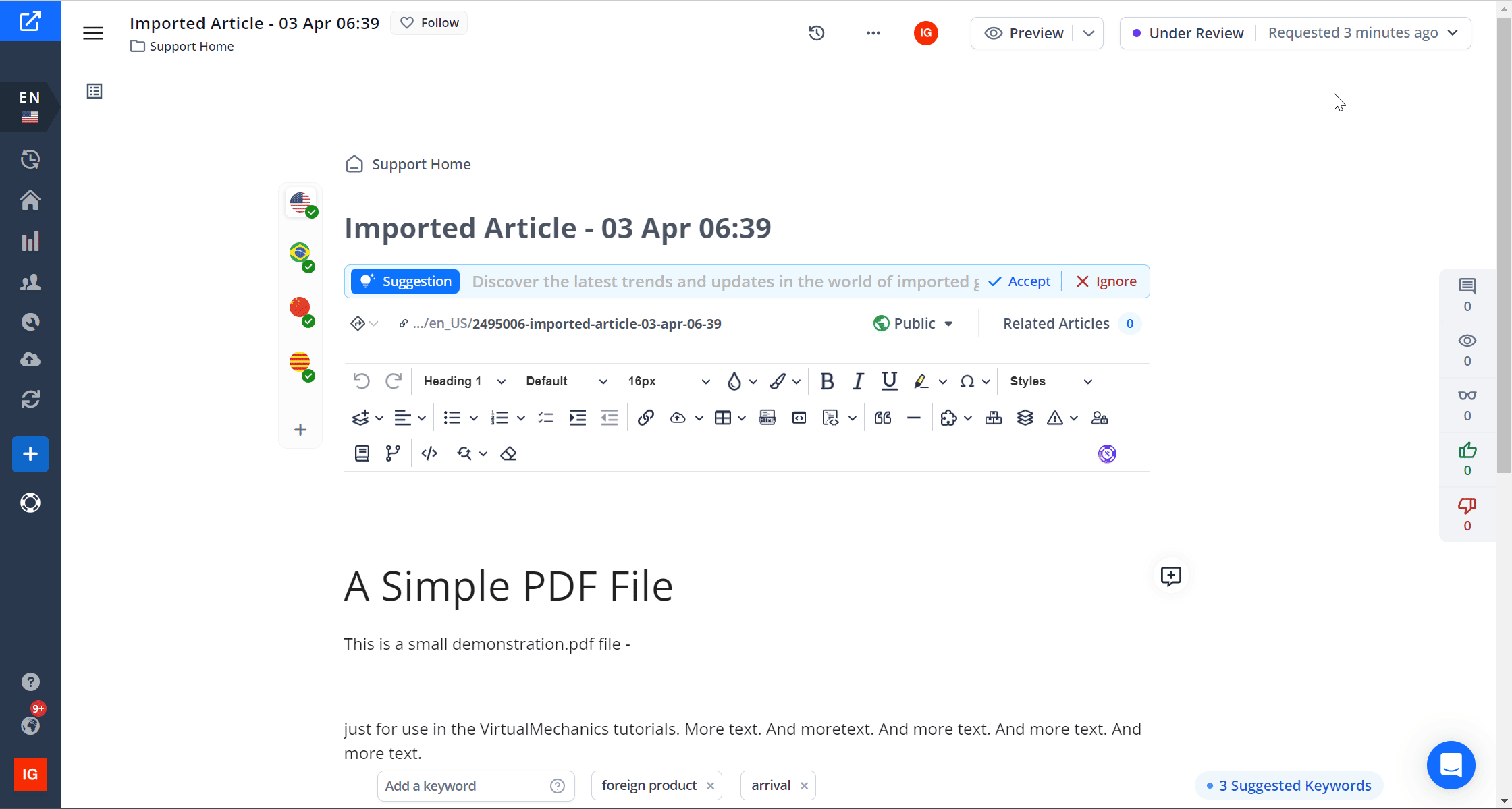Click the Special characters icon
The image size is (1512, 809).
pyautogui.click(x=965, y=381)
